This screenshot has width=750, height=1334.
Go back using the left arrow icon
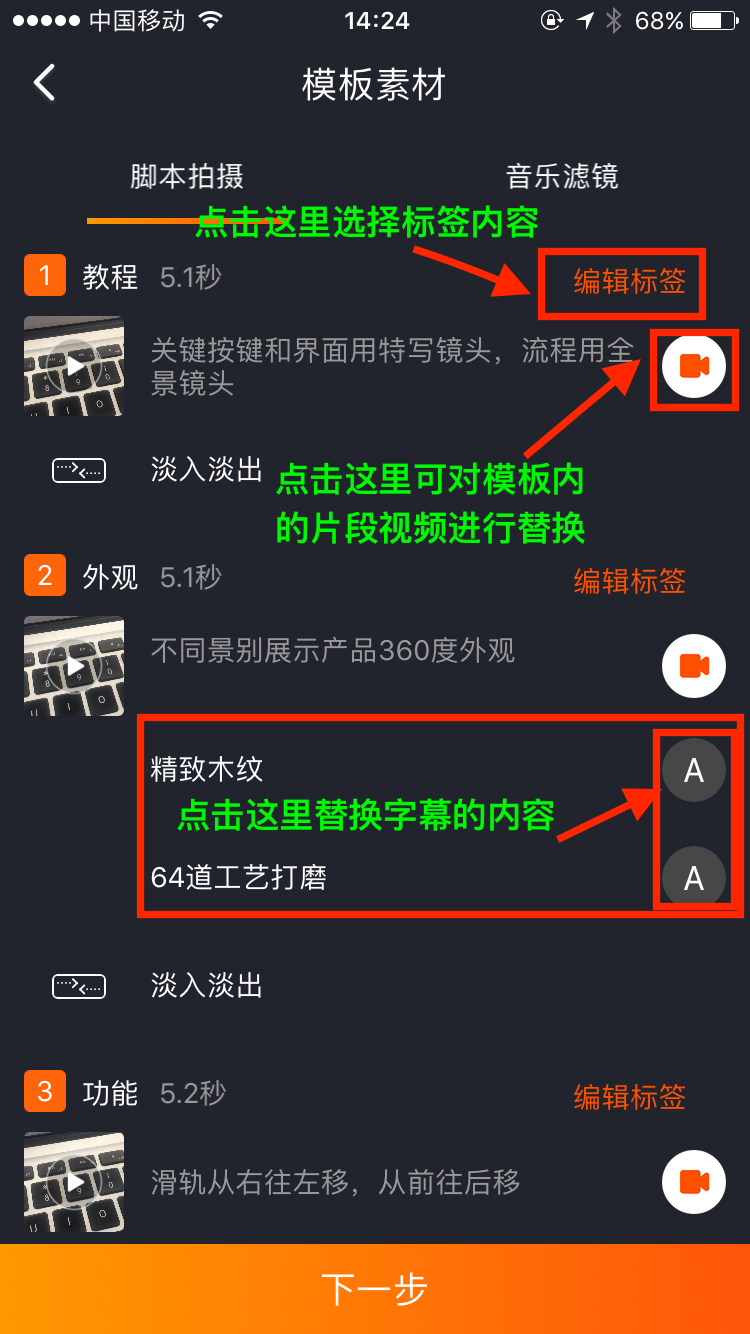pos(44,83)
